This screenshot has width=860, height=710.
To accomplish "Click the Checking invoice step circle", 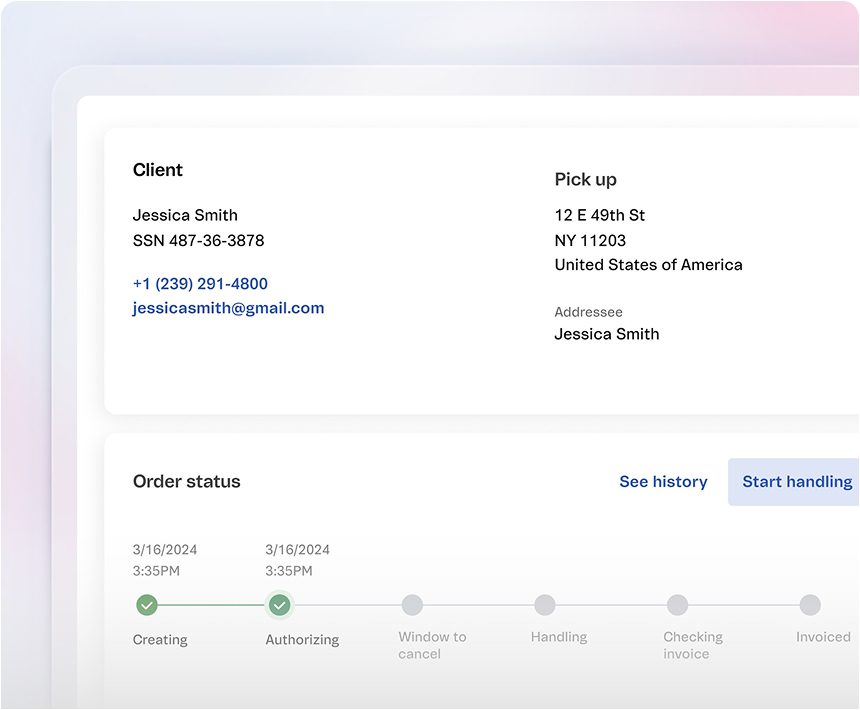I will pos(677,605).
